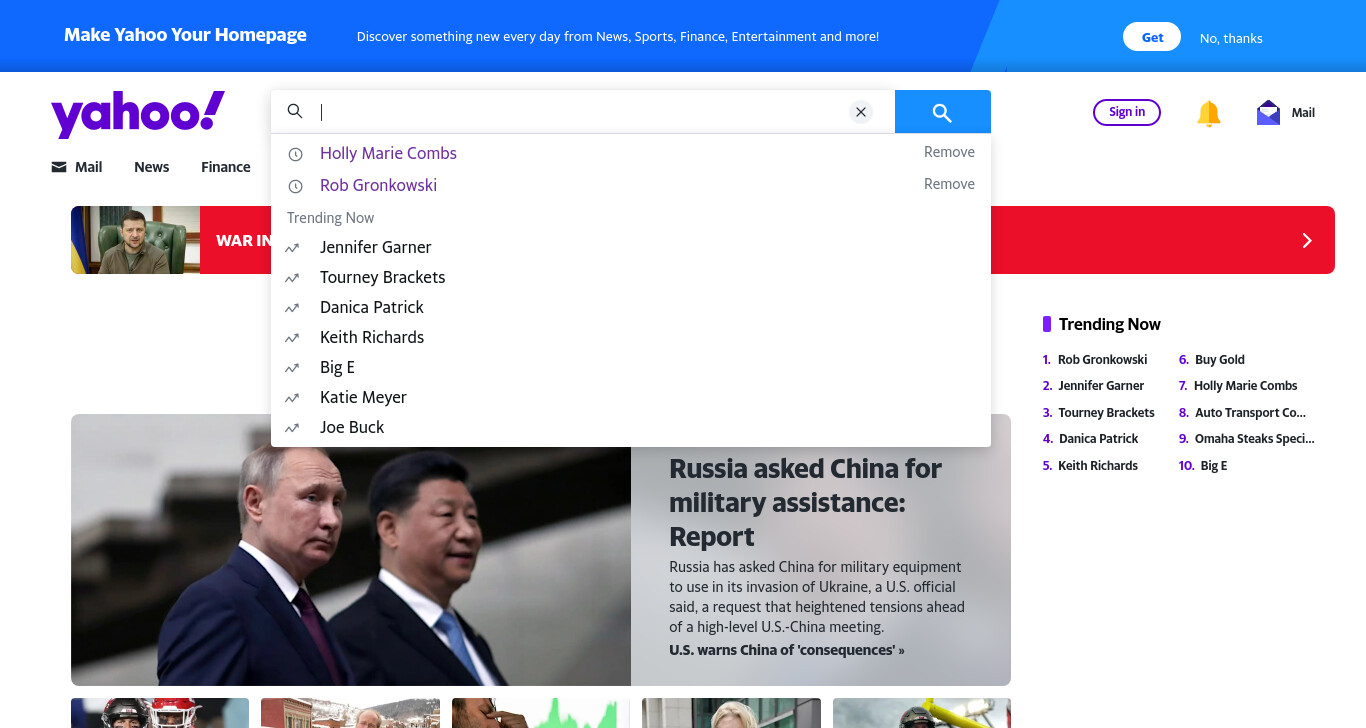Remove Rob Gronkowski from search history

pyautogui.click(x=949, y=184)
